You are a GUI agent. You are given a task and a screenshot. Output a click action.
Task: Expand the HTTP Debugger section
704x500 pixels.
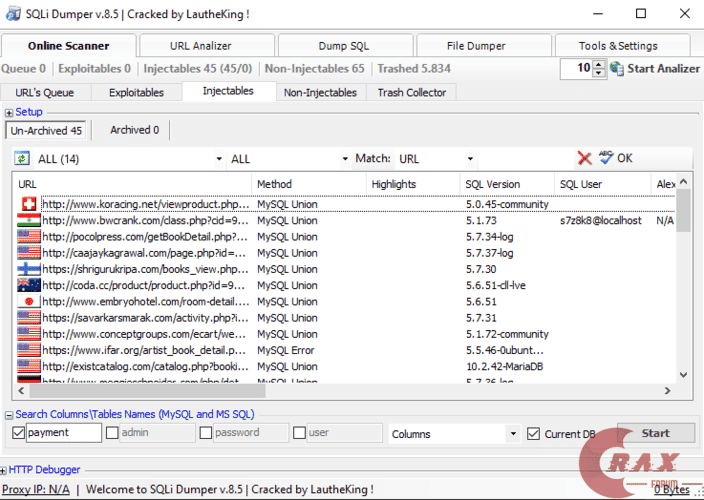click(x=3, y=470)
